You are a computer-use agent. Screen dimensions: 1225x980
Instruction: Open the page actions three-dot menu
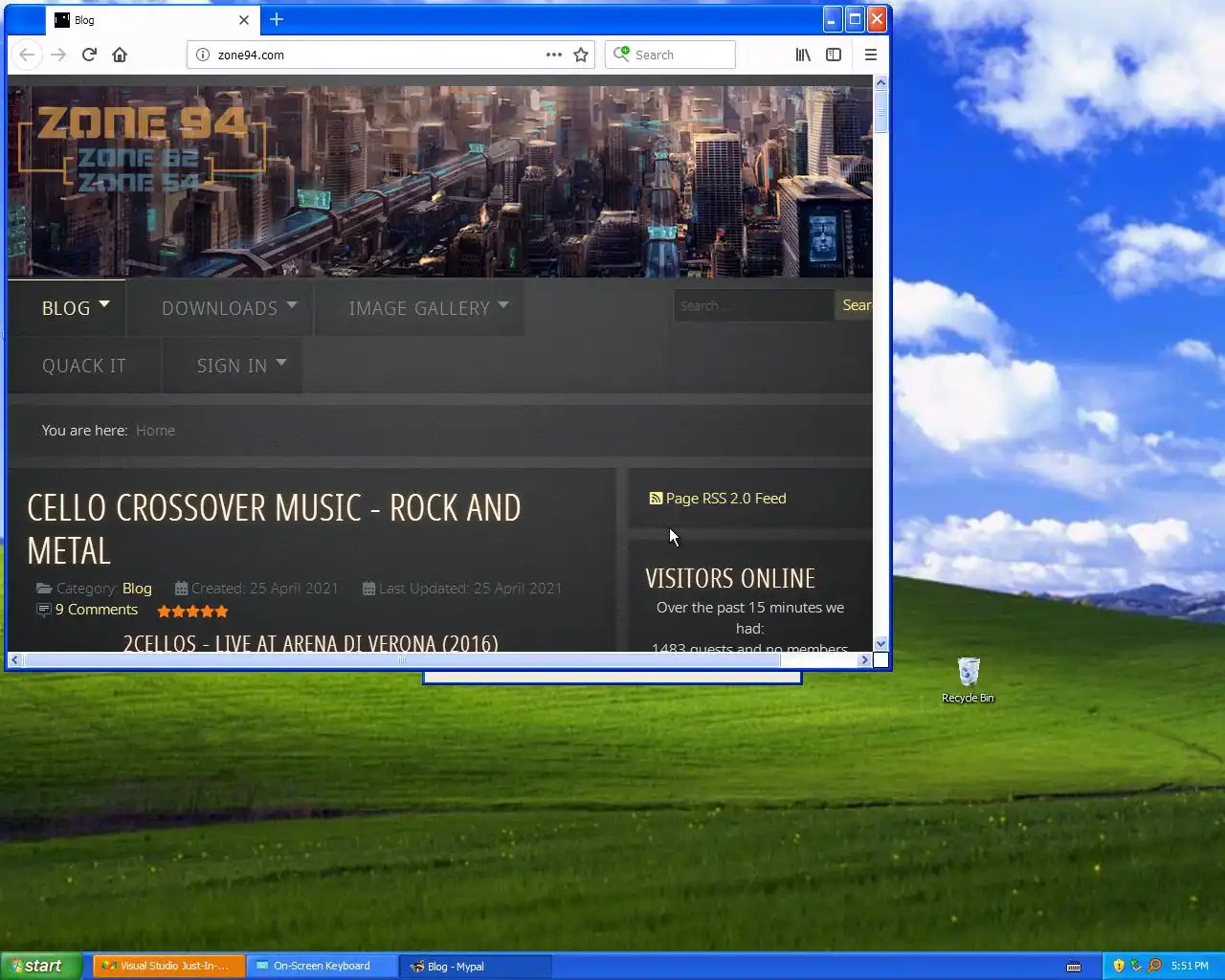pos(554,55)
